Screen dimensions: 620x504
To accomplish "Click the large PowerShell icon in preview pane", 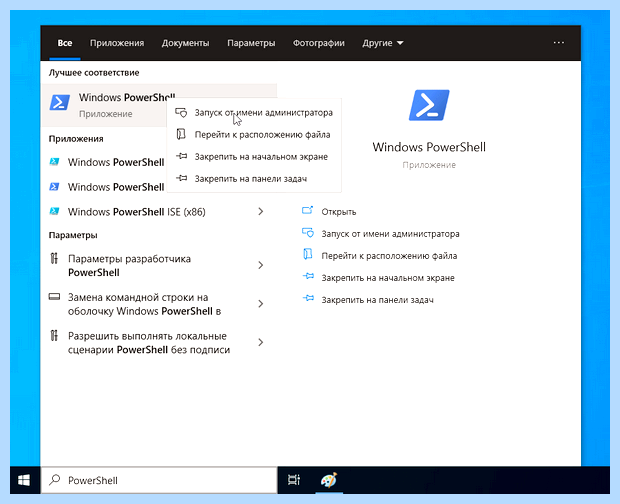I will [x=429, y=105].
